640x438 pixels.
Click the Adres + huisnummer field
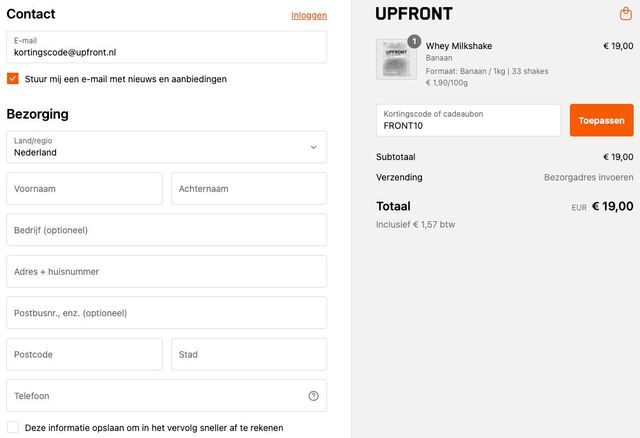tap(167, 271)
